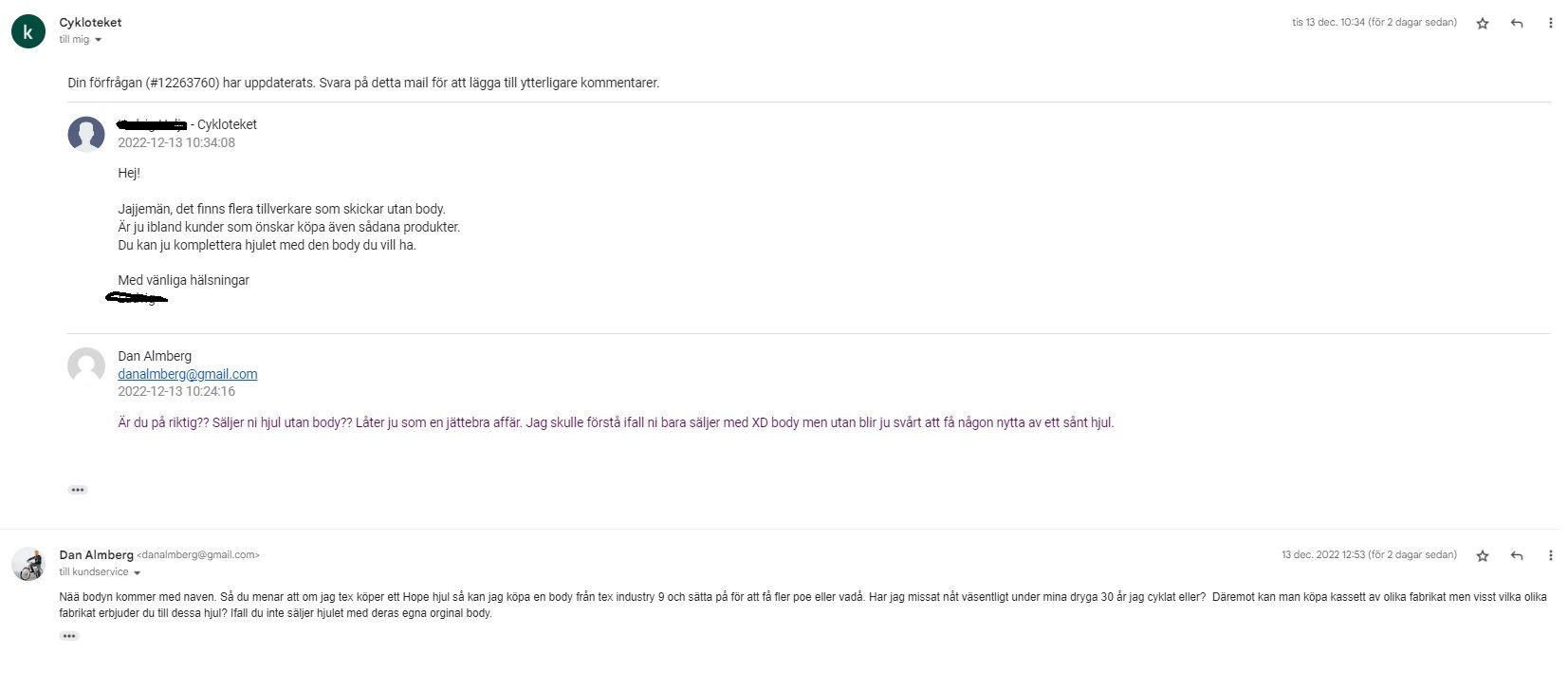Reply to Dan Almberg's 12:53 message
This screenshot has width=1568, height=673.
pyautogui.click(x=1517, y=556)
